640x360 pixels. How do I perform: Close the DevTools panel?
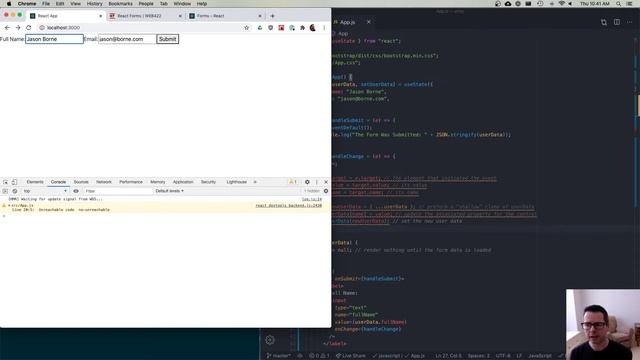(326, 182)
